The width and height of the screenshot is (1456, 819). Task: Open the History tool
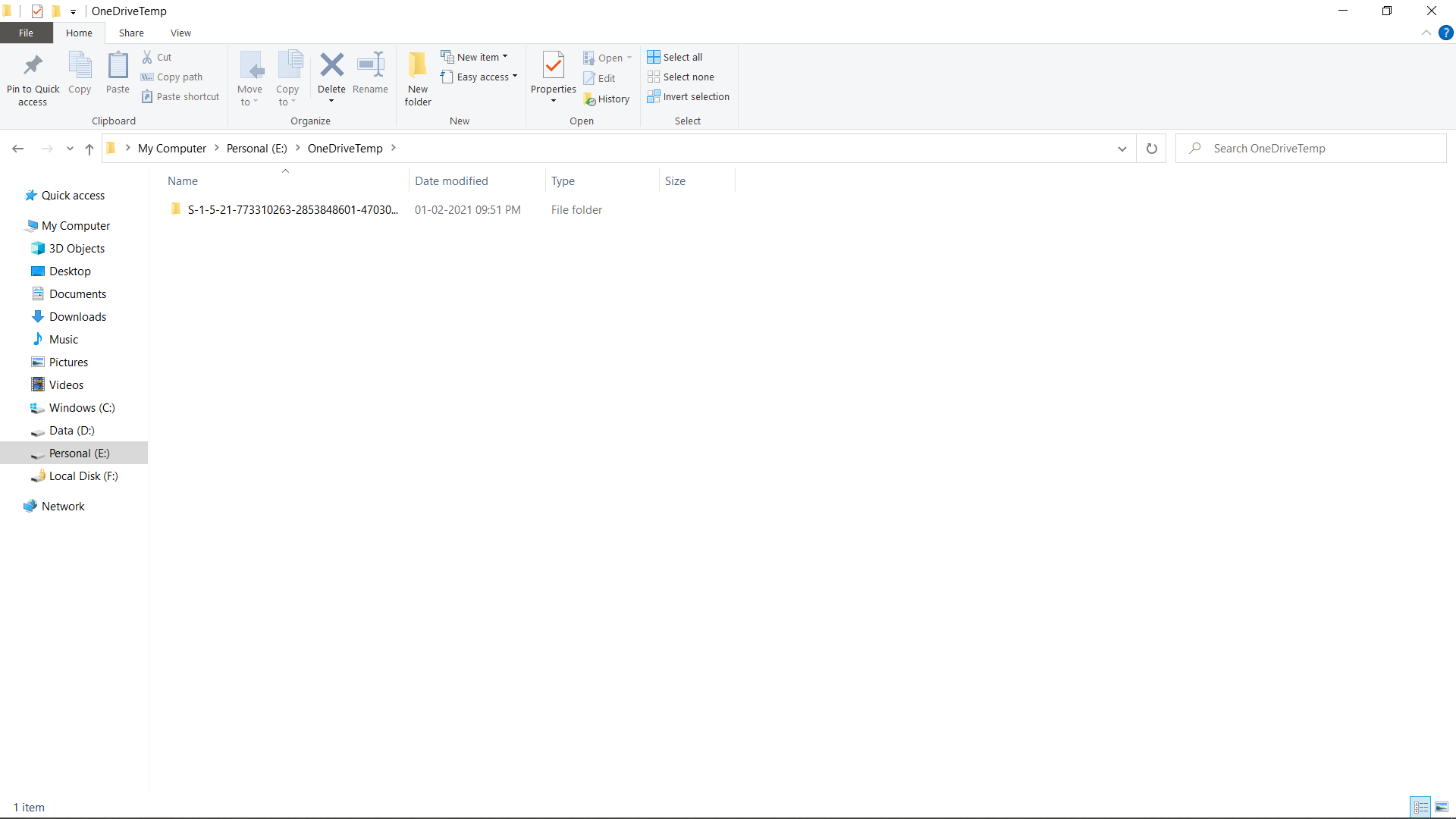click(x=607, y=99)
